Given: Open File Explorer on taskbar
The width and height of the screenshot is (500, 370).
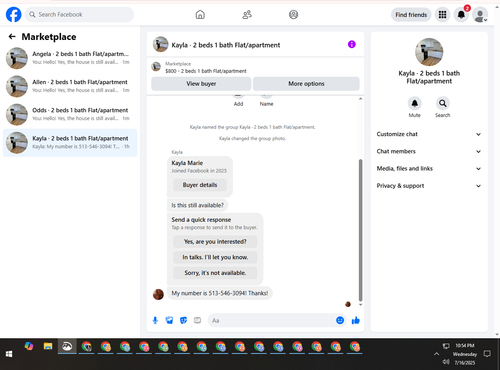Looking at the screenshot, I should pyautogui.click(x=48, y=346).
